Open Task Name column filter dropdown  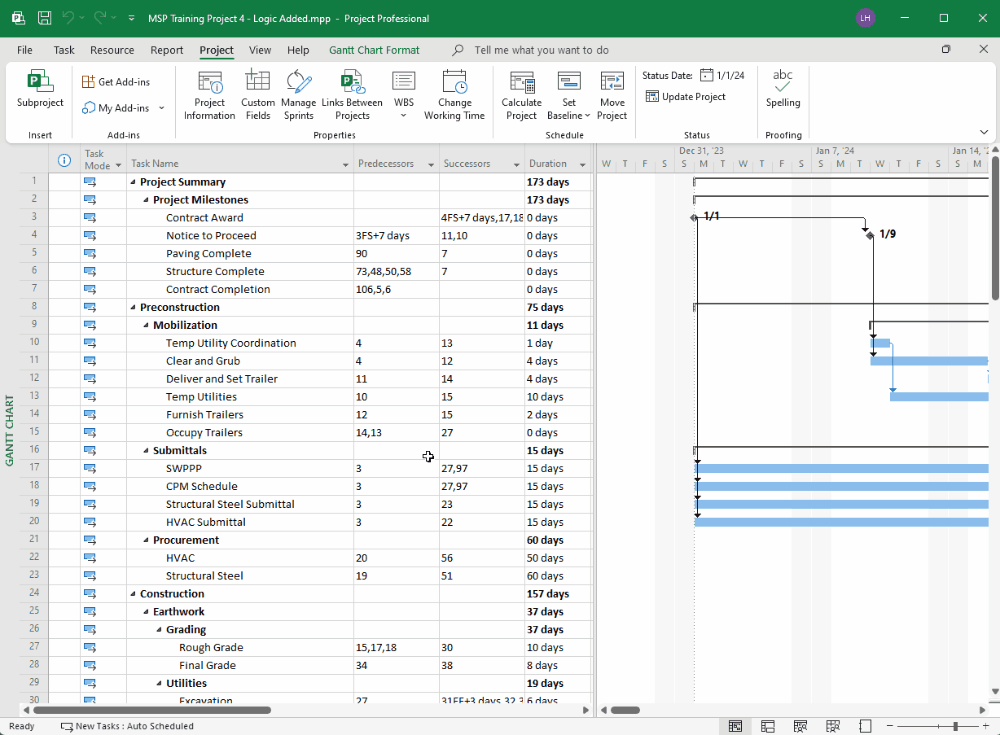(346, 165)
